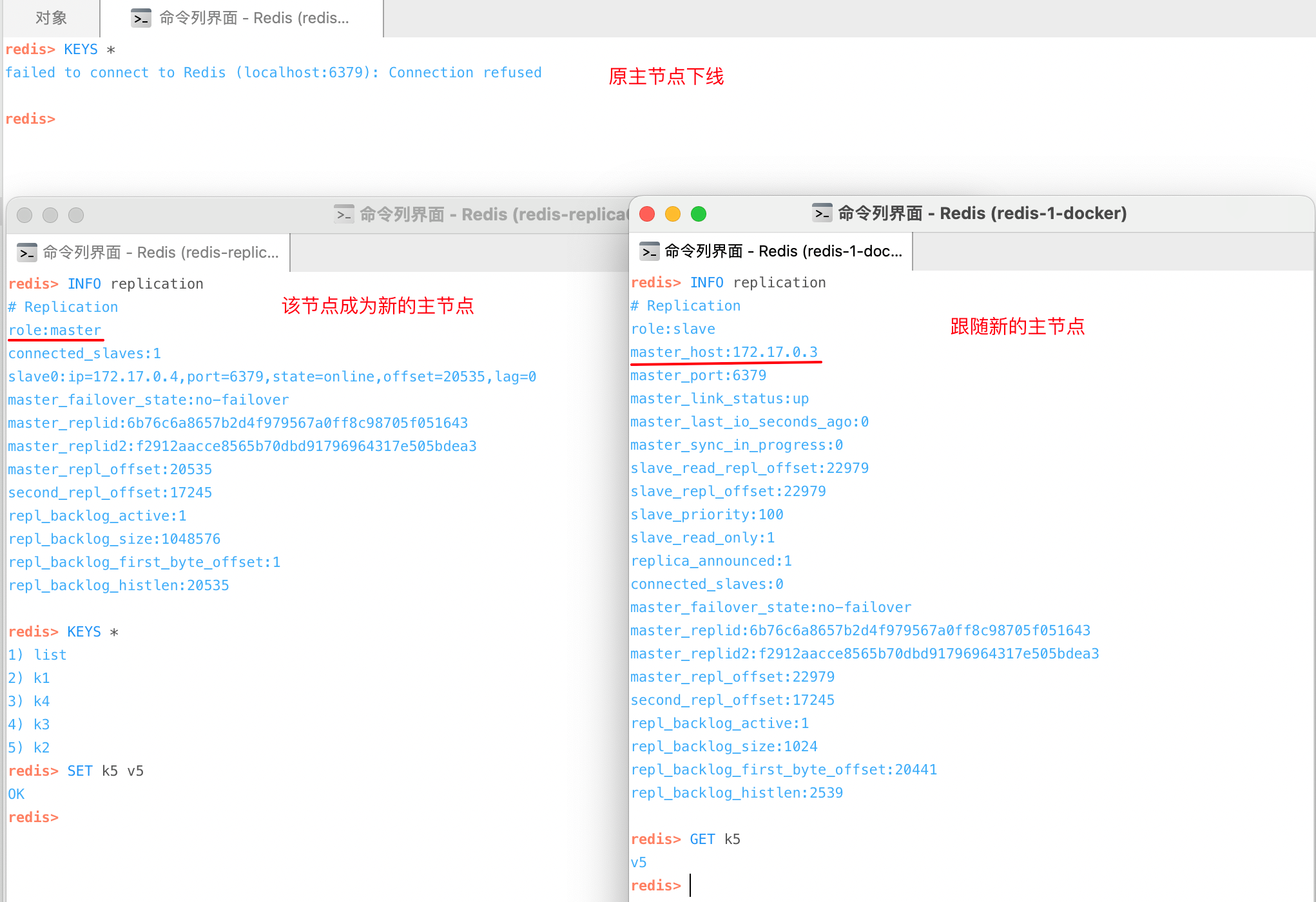This screenshot has height=902, width=1316.
Task: Click the '1) list' key result
Action: coord(37,655)
